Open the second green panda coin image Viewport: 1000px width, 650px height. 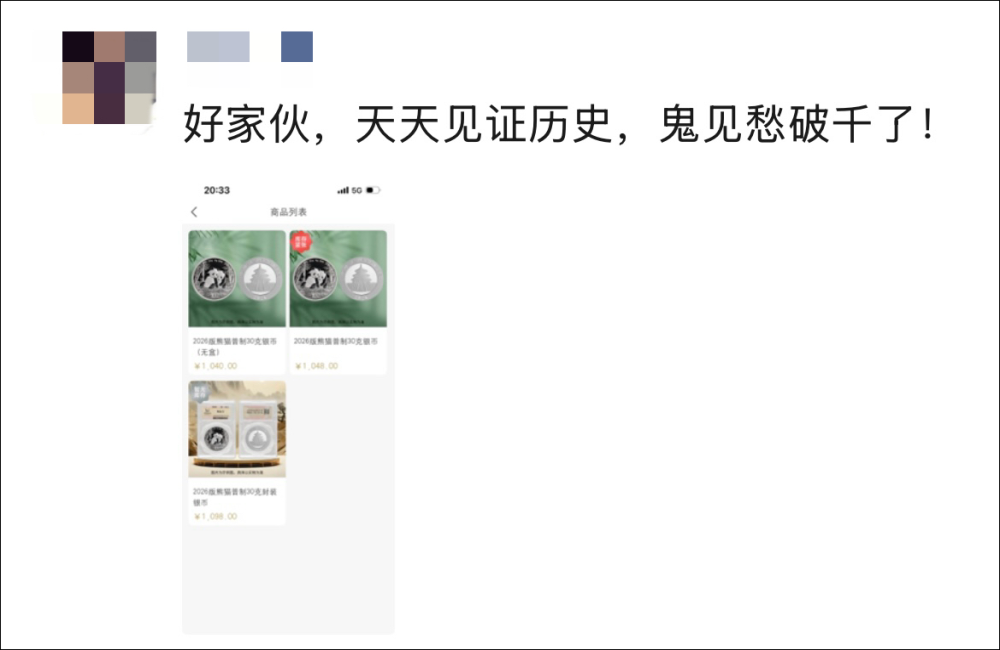click(338, 279)
